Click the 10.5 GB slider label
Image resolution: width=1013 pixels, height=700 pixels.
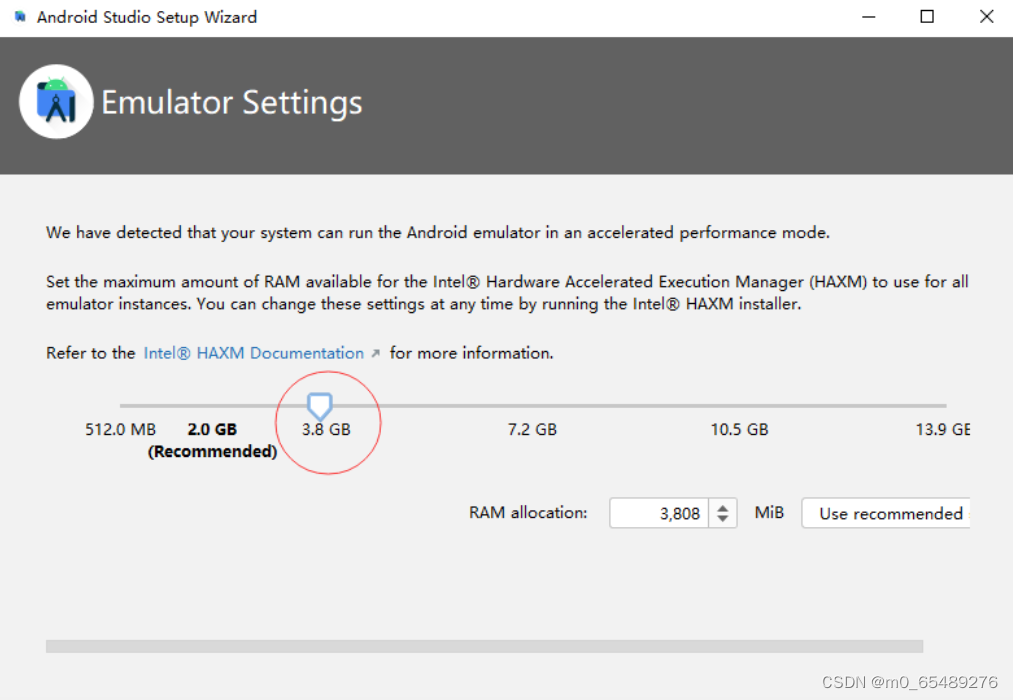[x=740, y=430]
